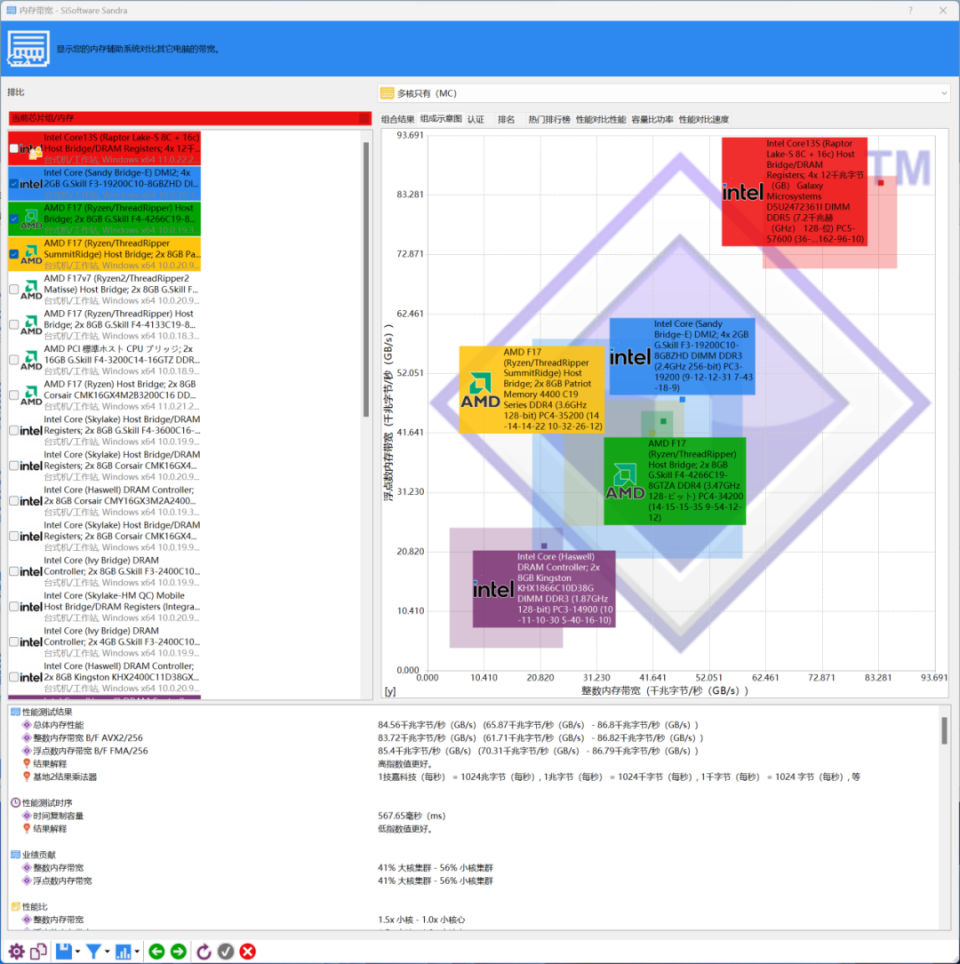The width and height of the screenshot is (960, 964).
Task: Click red Intel Core13S label in chart
Action: (794, 191)
